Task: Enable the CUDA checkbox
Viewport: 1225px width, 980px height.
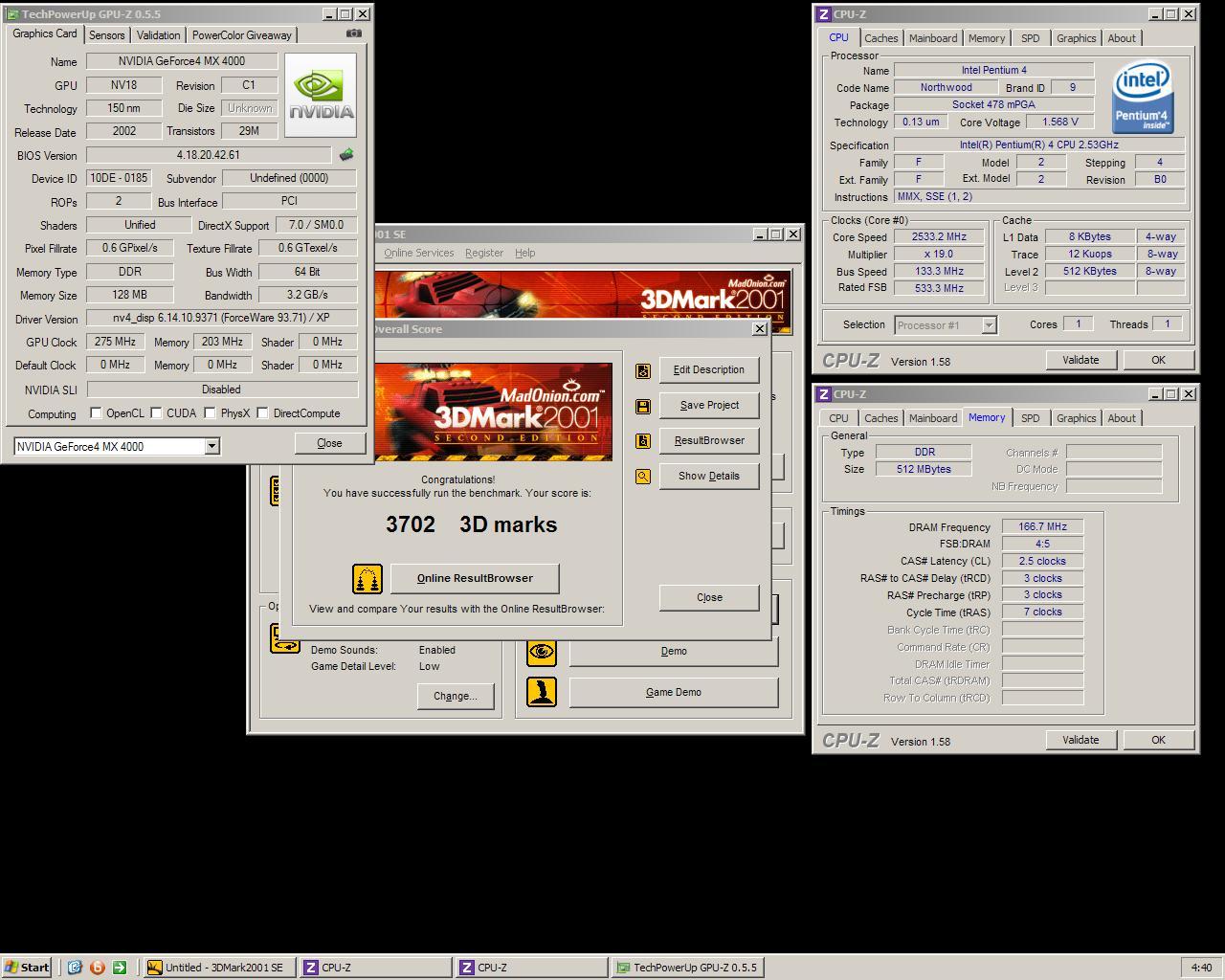Action: pyautogui.click(x=156, y=413)
